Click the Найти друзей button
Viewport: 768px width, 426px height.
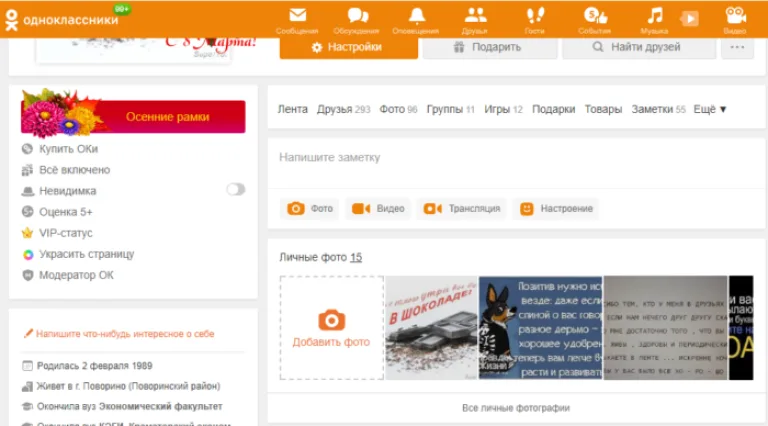[639, 47]
